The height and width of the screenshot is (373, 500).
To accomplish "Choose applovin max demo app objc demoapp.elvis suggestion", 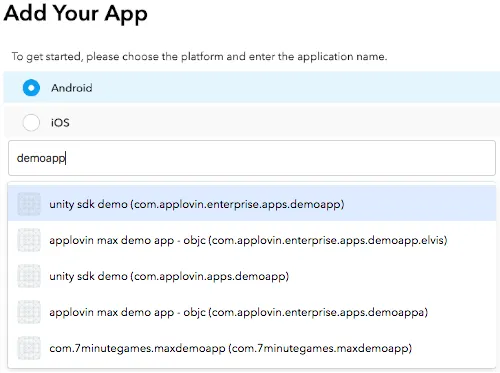I will (x=252, y=240).
